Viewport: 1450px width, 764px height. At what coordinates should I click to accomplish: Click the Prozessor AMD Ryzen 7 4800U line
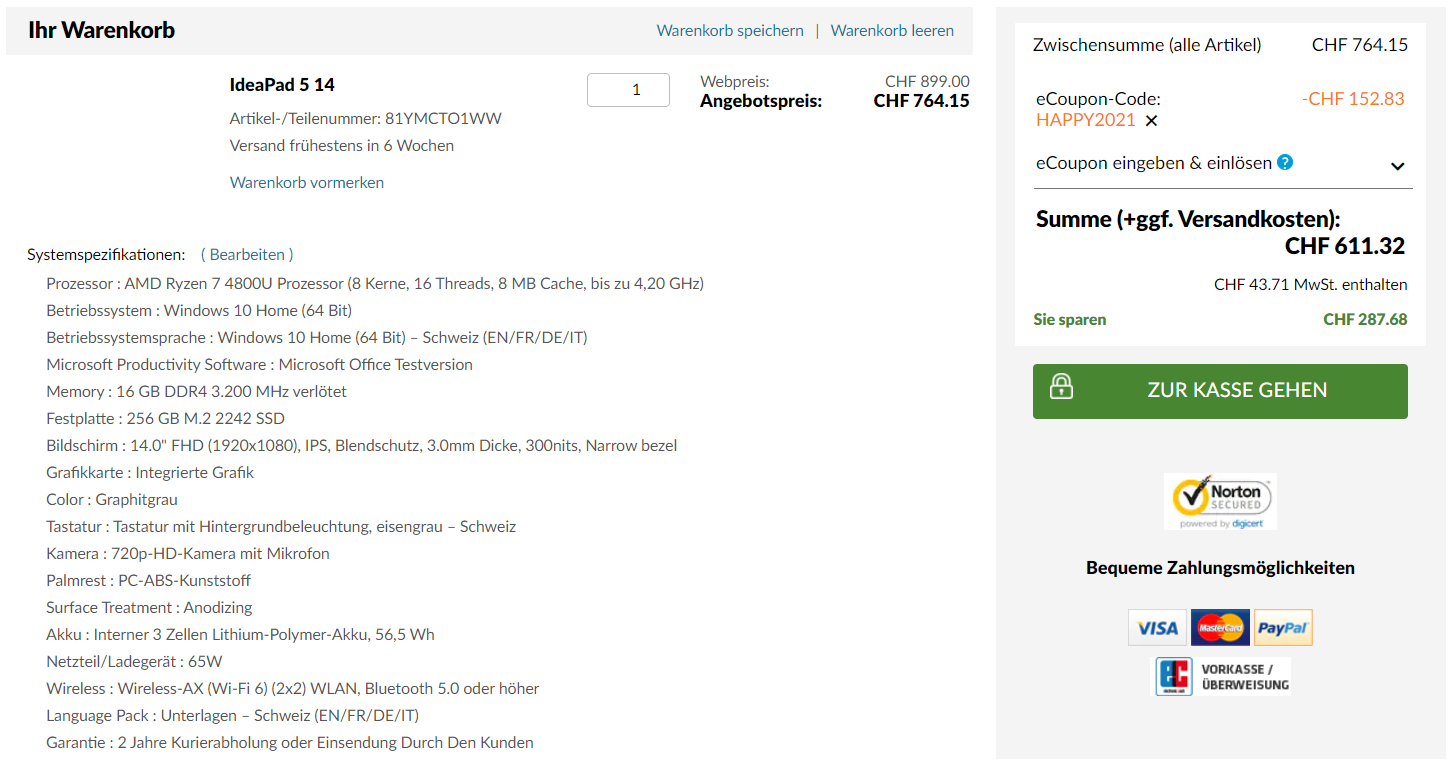[x=375, y=284]
